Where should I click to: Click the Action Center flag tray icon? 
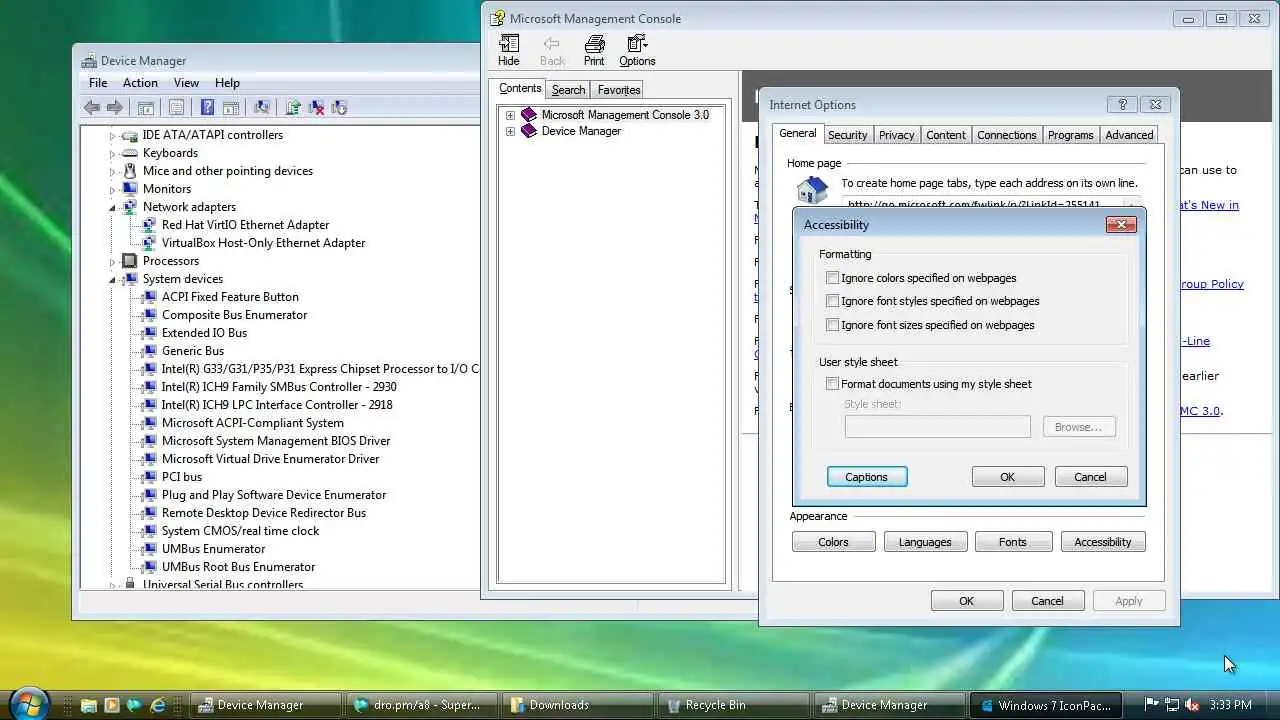1151,705
